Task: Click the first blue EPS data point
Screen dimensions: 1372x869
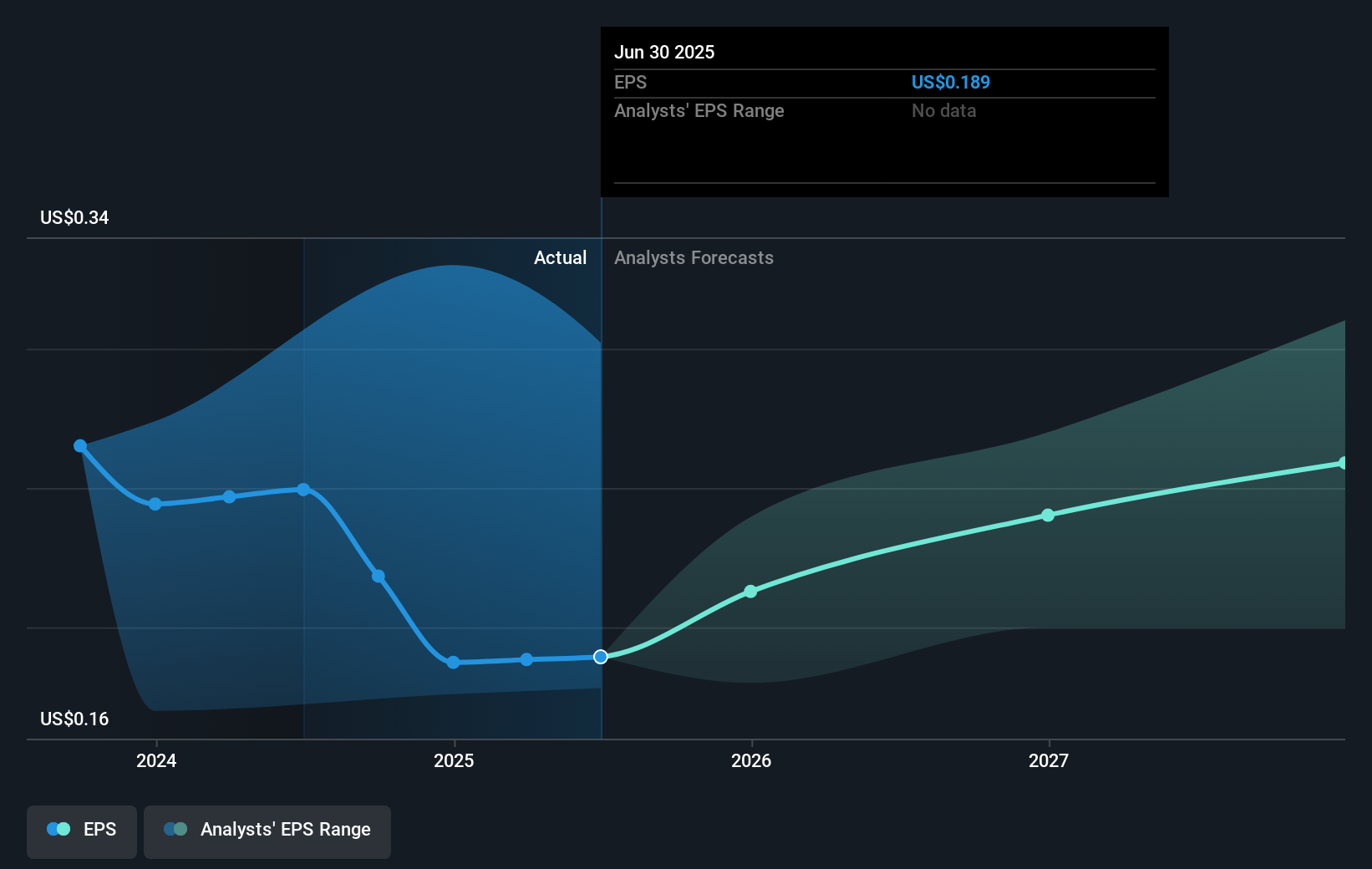Action: pyautogui.click(x=80, y=445)
